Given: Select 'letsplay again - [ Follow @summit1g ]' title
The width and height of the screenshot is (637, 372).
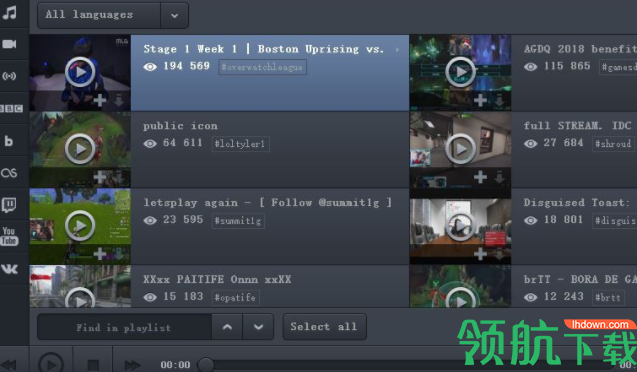Looking at the screenshot, I should [x=268, y=203].
